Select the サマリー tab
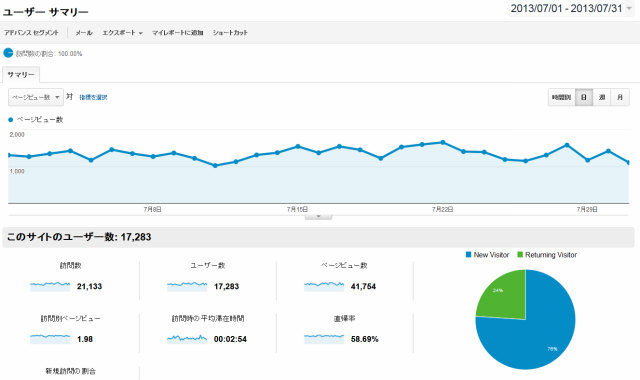Viewport: 640px width, 380px height. tap(21, 75)
